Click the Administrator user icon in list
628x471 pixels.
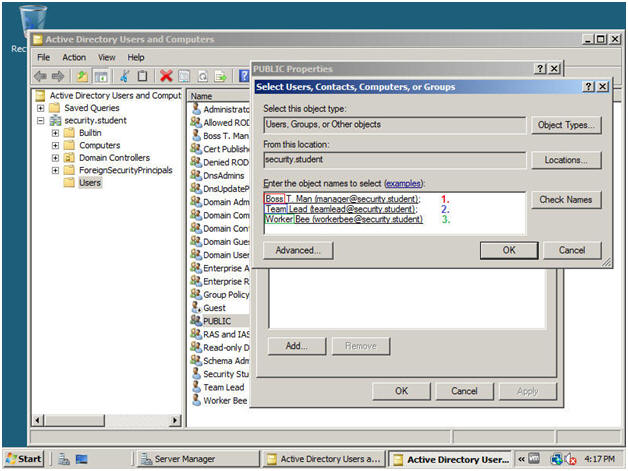[196, 109]
